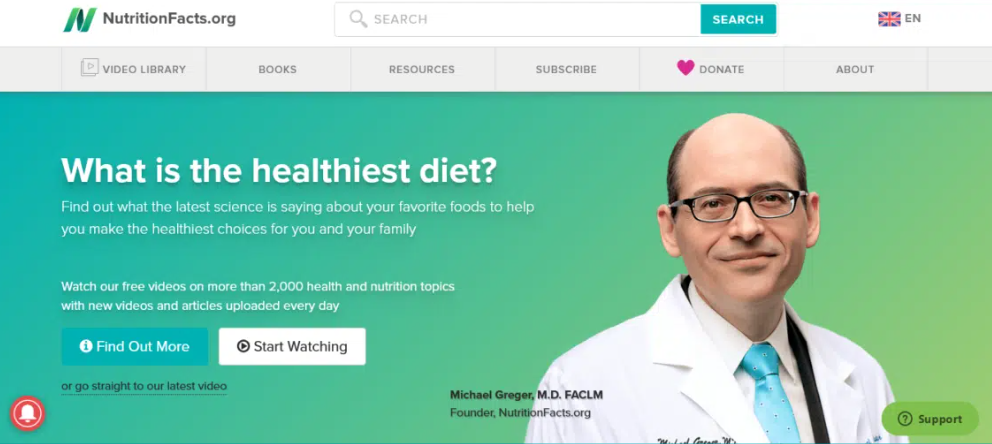
Task: Click the Support question mark icon
Action: coord(905,419)
